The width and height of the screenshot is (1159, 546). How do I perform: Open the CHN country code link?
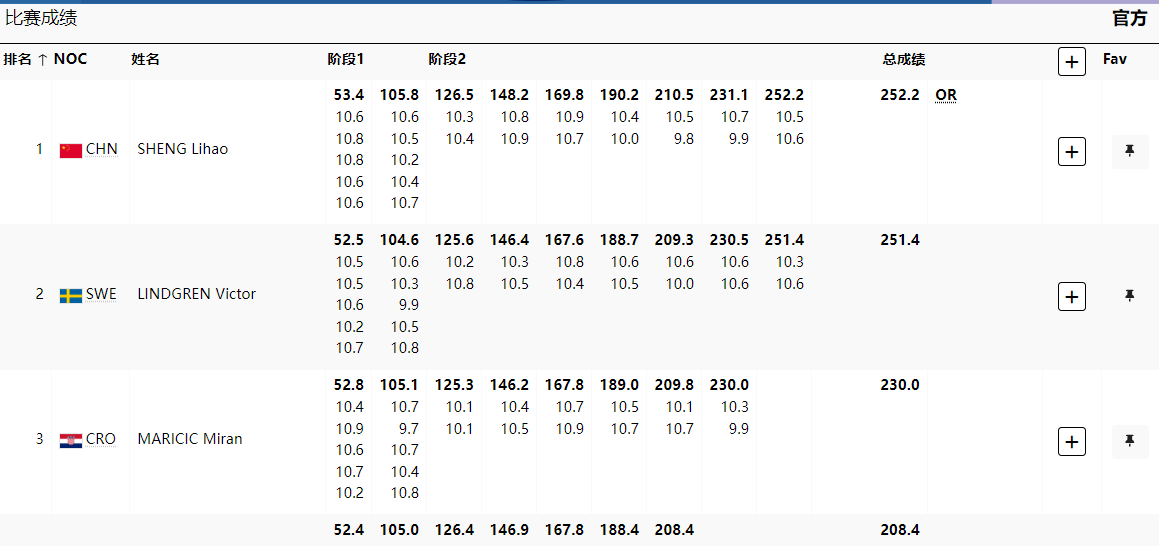pyautogui.click(x=101, y=149)
